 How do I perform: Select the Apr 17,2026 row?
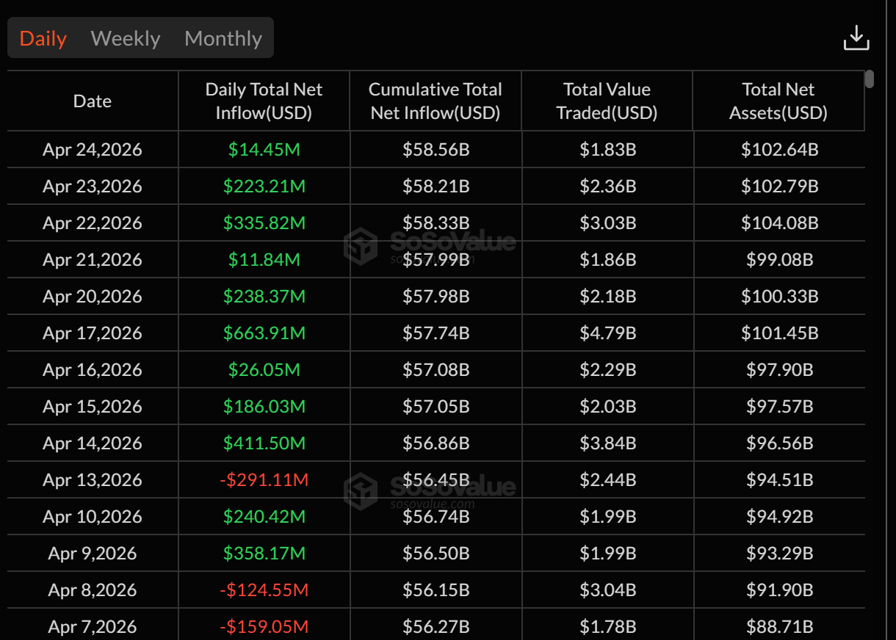tap(92, 333)
